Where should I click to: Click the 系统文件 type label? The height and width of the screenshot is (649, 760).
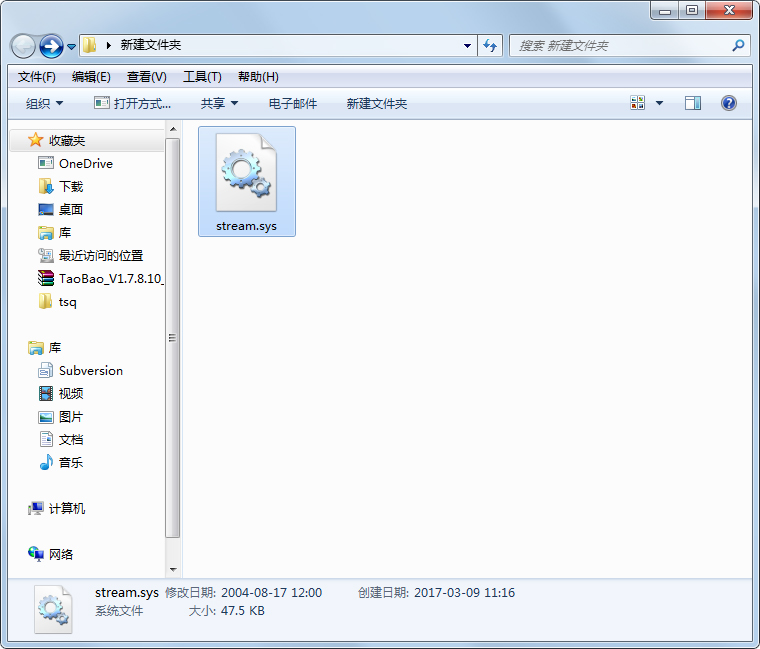119,611
